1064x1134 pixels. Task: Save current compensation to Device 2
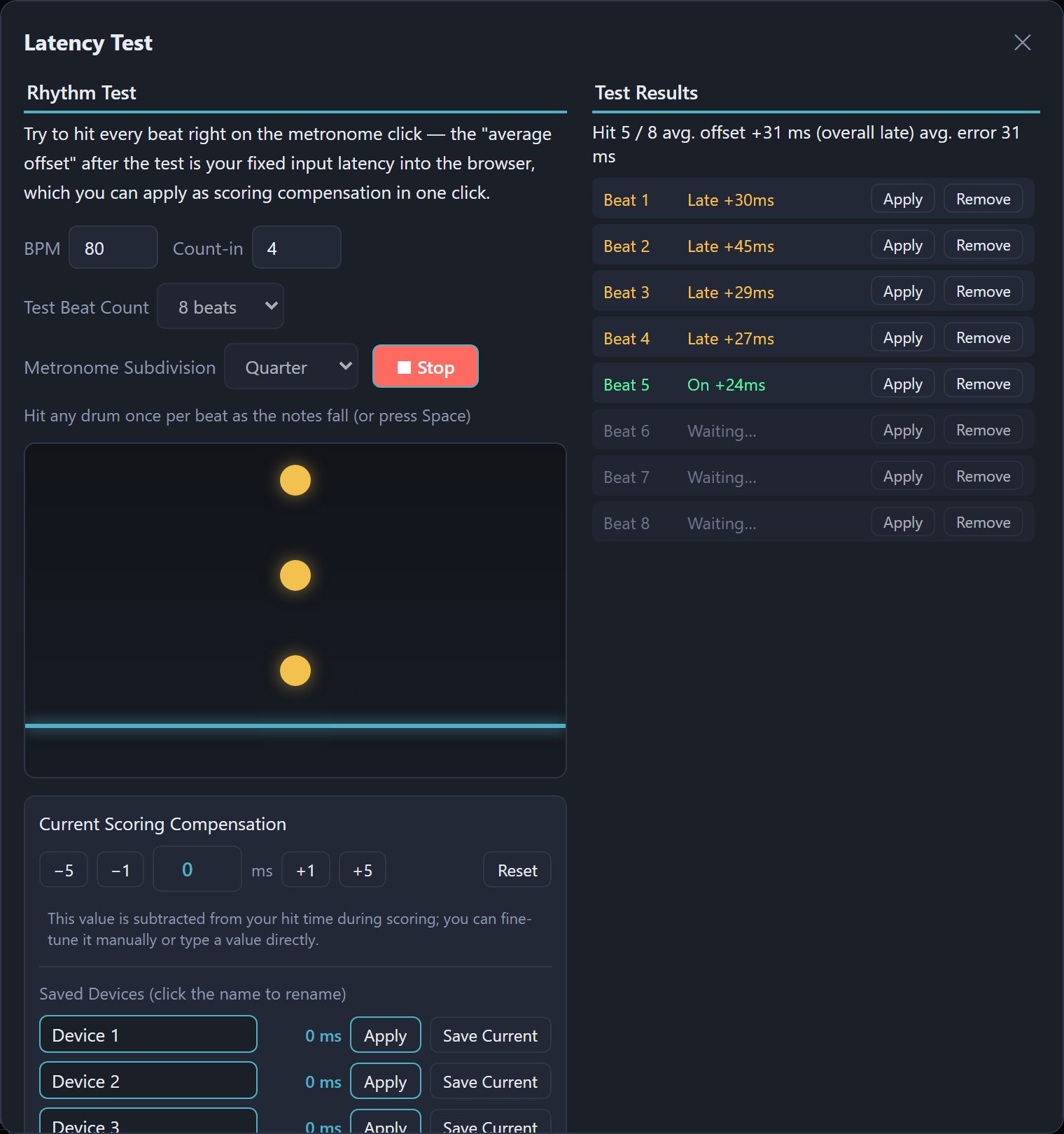coord(491,1081)
